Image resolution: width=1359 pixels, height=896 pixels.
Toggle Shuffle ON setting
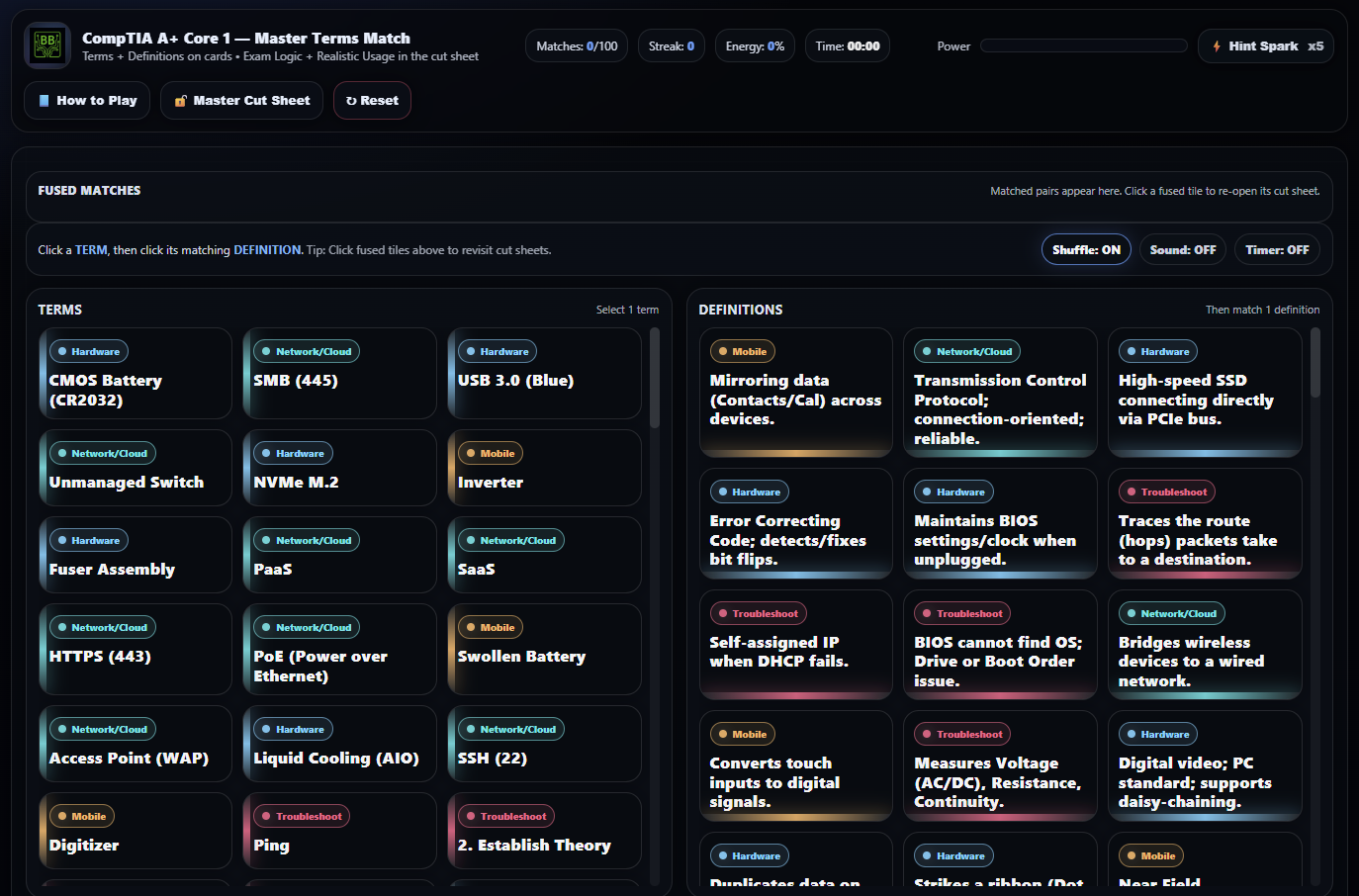[1085, 250]
